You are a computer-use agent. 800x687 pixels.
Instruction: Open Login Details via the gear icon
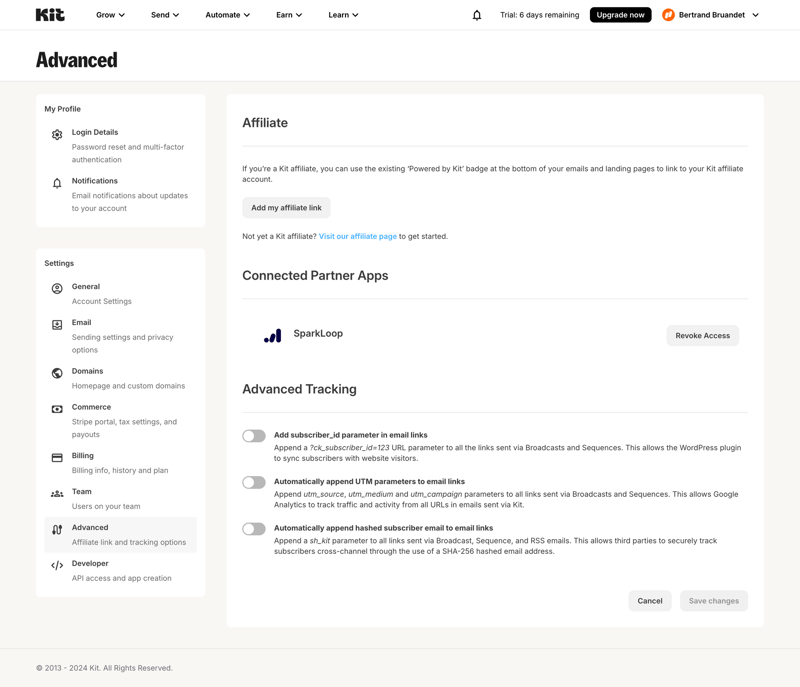pos(57,132)
